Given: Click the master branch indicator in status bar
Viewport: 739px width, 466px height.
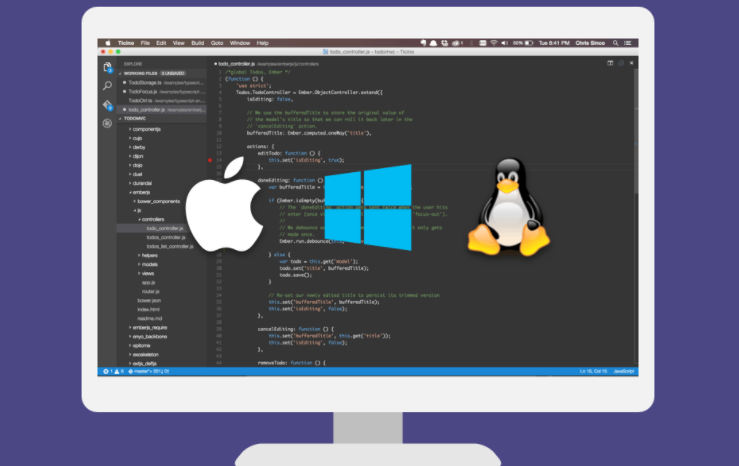Looking at the screenshot, I should 148,371.
